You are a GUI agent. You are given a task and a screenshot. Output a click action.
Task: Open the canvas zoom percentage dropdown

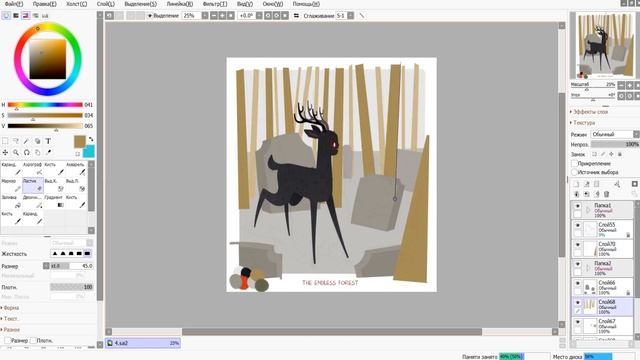(x=205, y=16)
